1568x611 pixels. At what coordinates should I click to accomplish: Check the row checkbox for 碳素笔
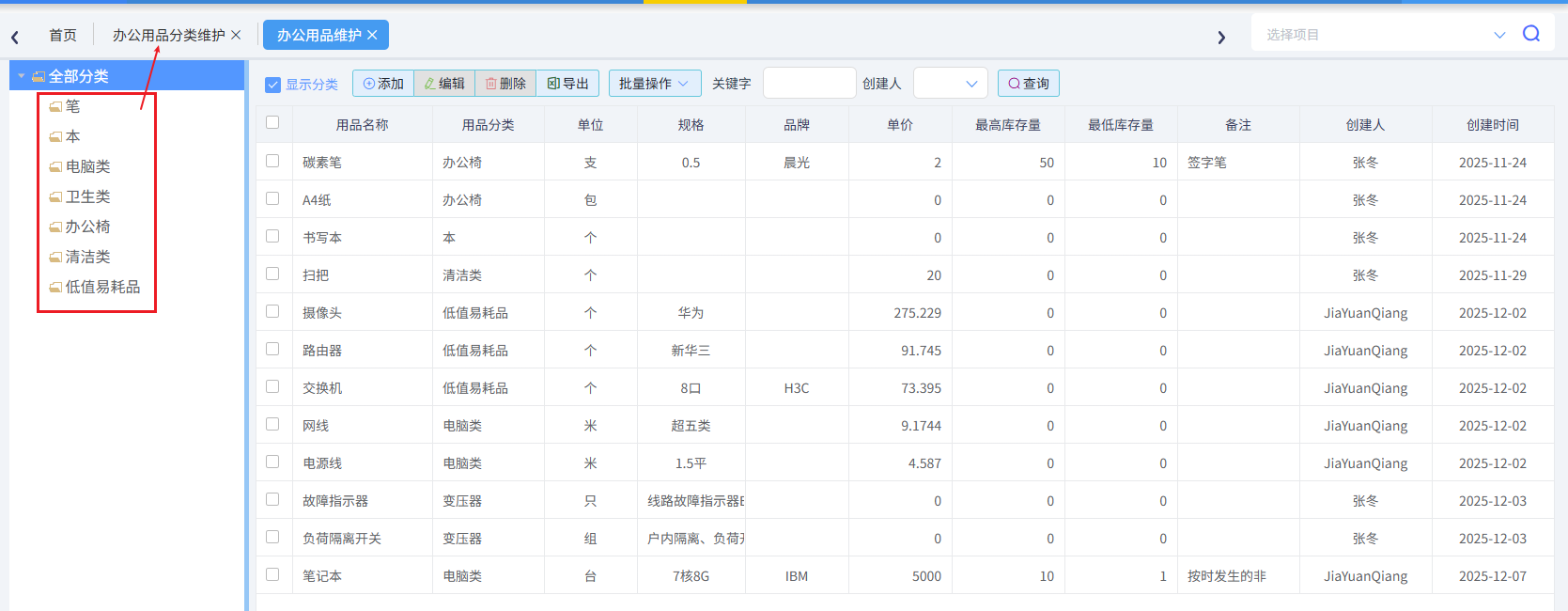coord(272,161)
